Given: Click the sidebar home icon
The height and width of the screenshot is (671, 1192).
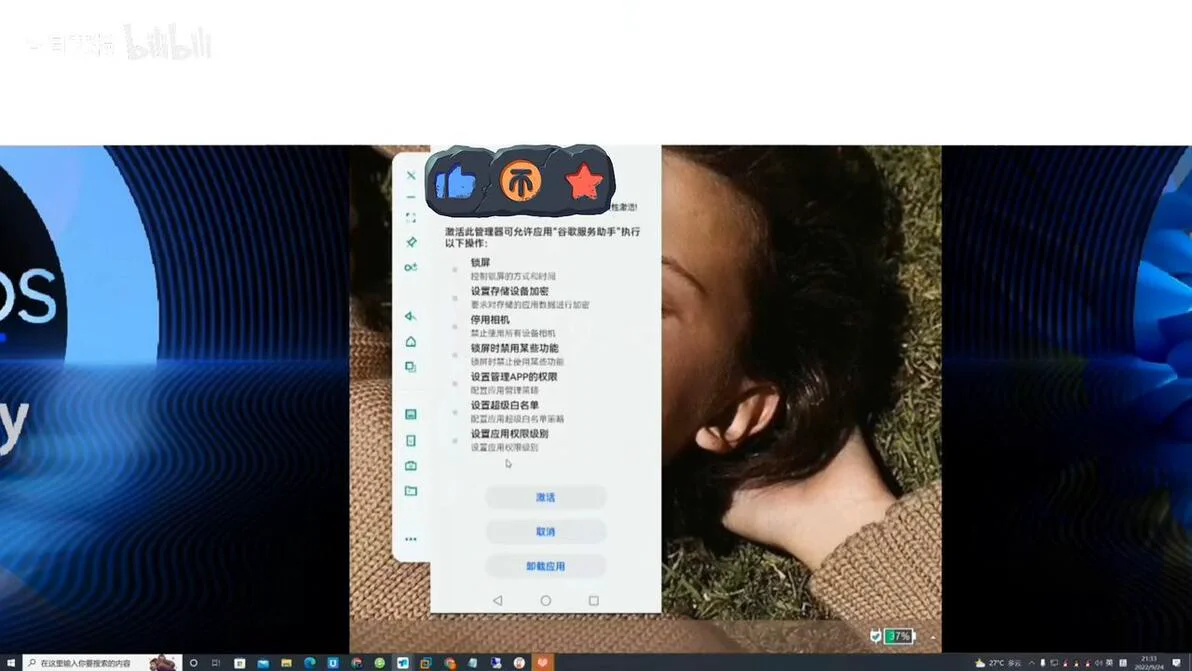Looking at the screenshot, I should pyautogui.click(x=411, y=342).
